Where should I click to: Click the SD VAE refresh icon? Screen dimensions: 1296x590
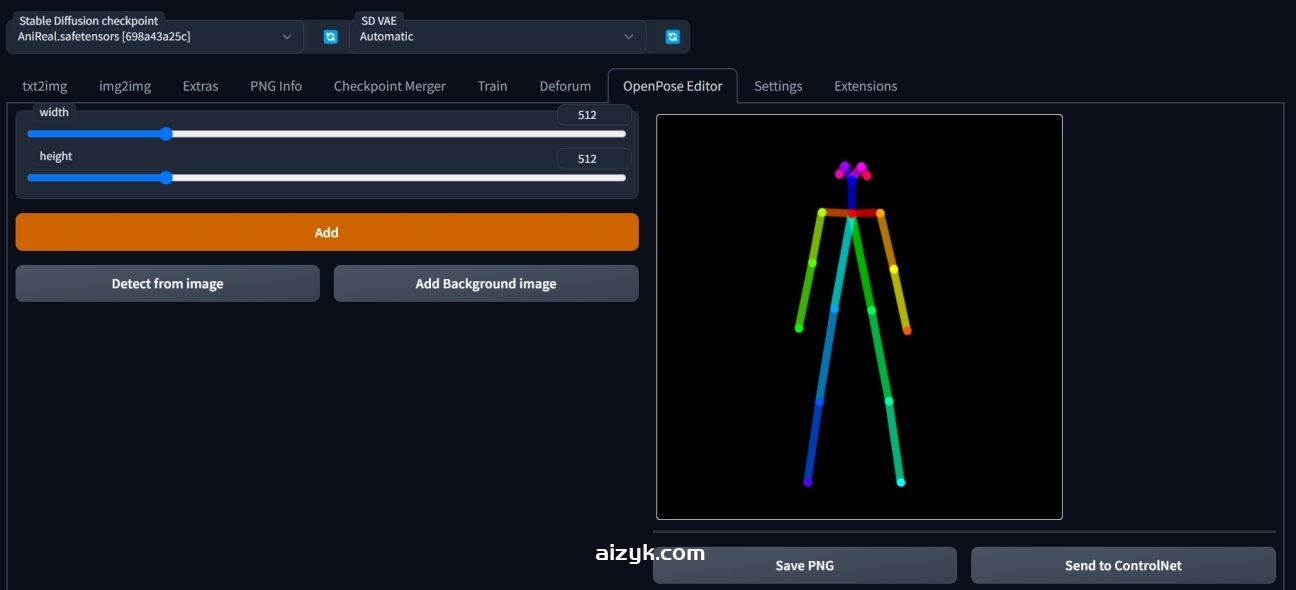click(x=672, y=37)
